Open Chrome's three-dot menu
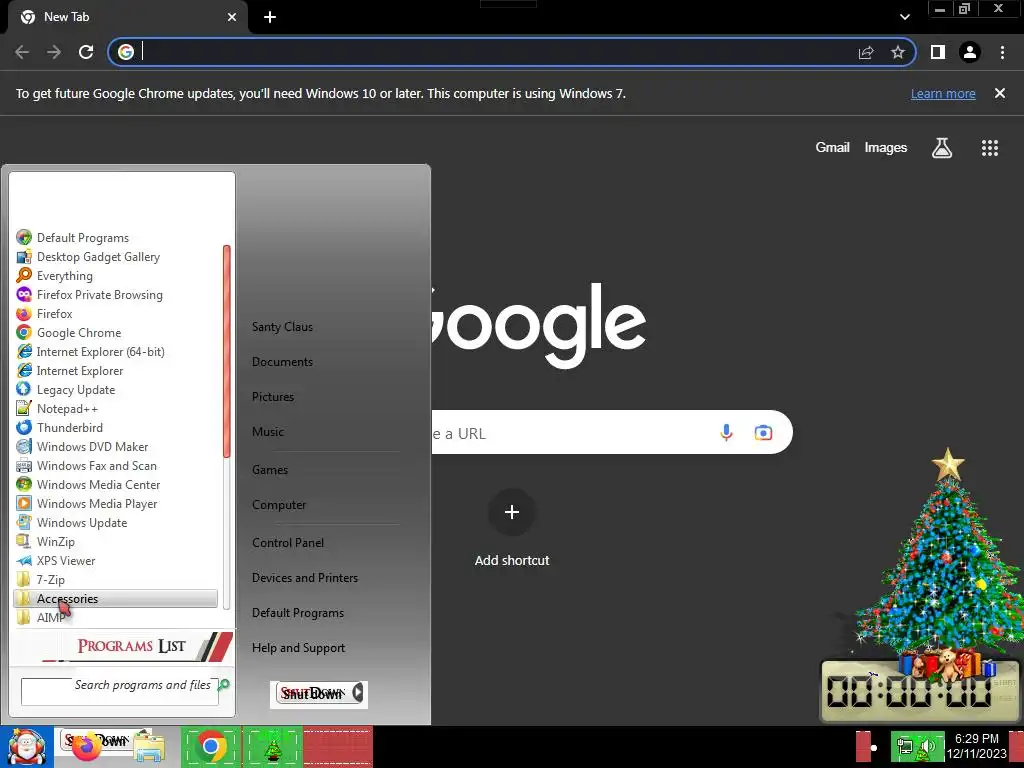The width and height of the screenshot is (1024, 768). click(x=1002, y=52)
